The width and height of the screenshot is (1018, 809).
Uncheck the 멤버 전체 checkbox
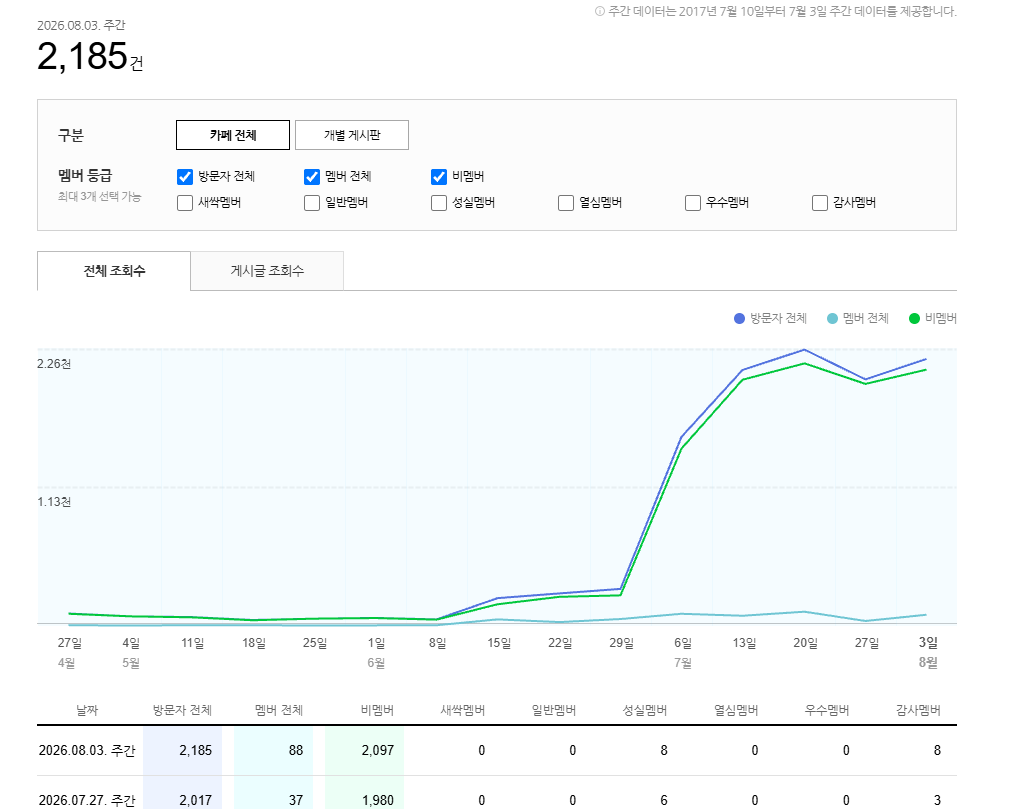[x=312, y=177]
